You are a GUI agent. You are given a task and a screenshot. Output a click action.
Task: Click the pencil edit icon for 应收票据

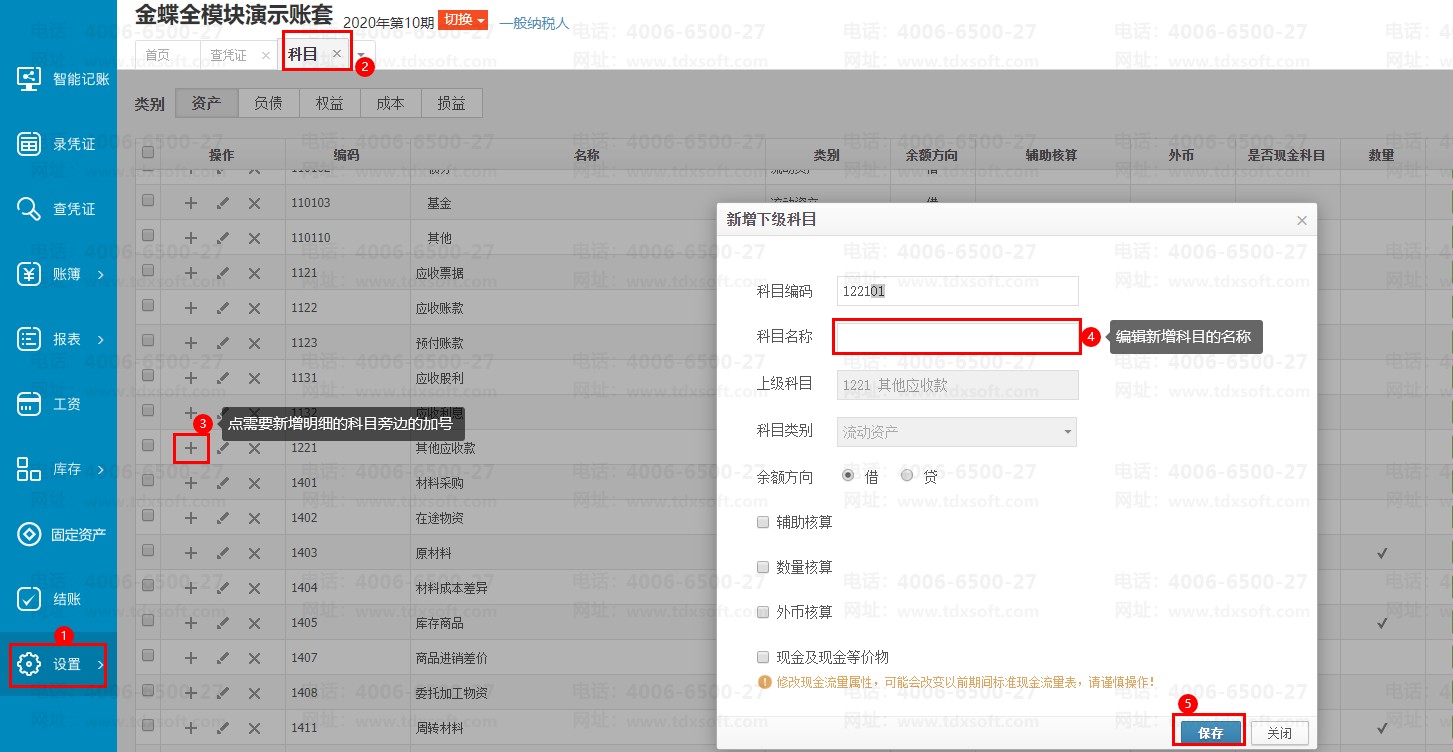[222, 273]
